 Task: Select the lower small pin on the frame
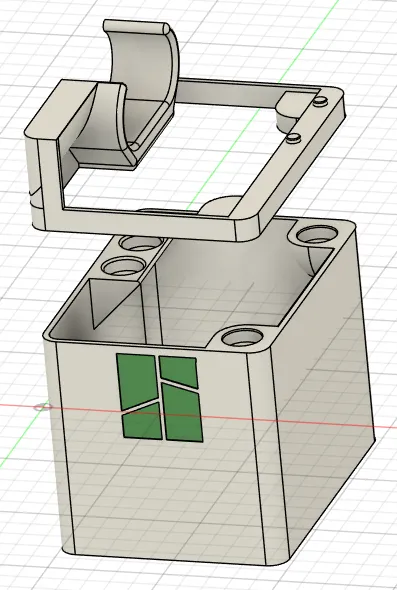click(294, 138)
